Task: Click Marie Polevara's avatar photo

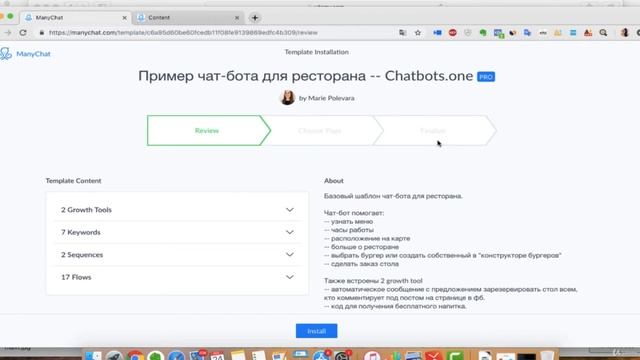Action: [287, 98]
